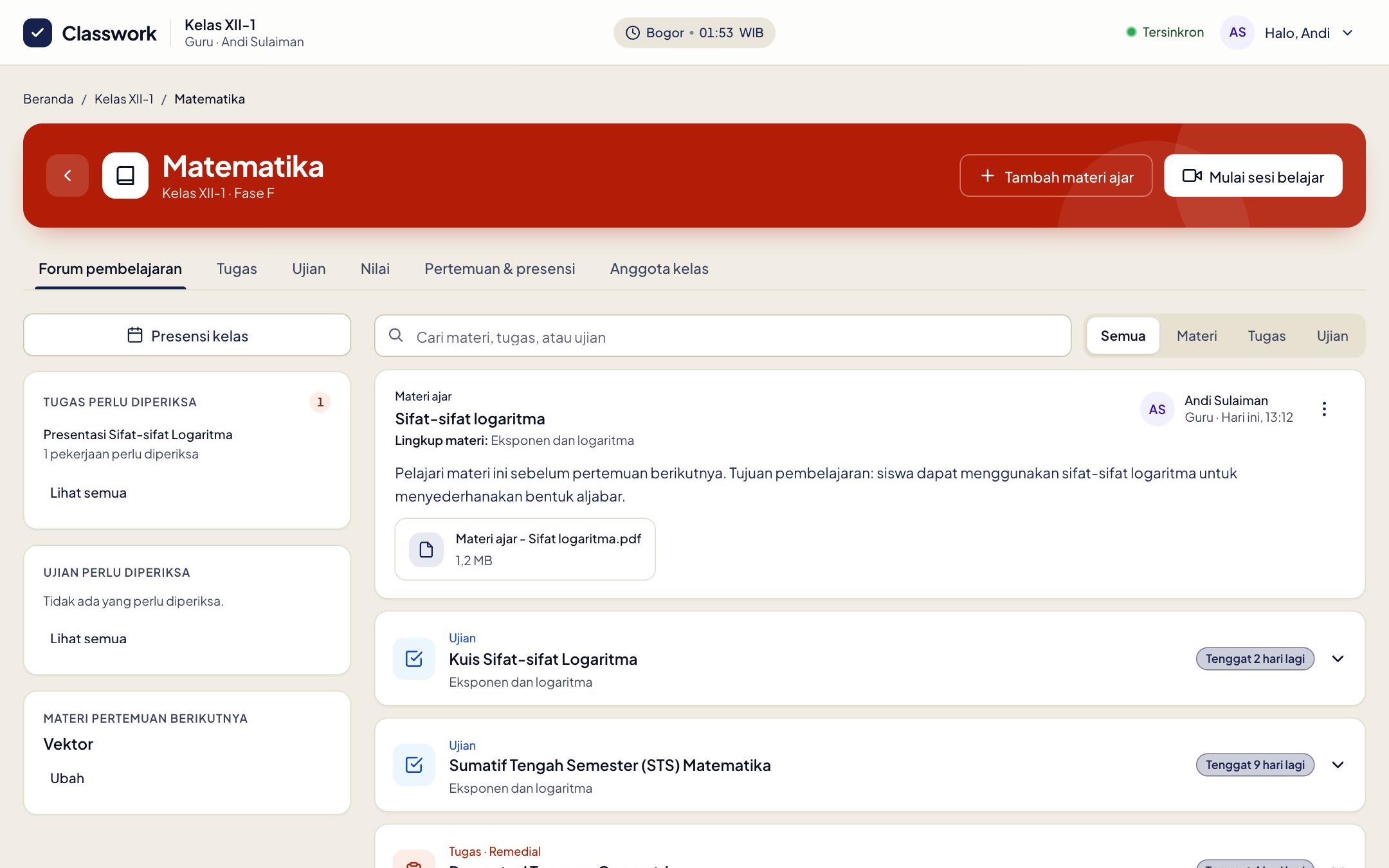Switch to the Tugas tab
Screen dimensions: 1389x868
(x=237, y=269)
